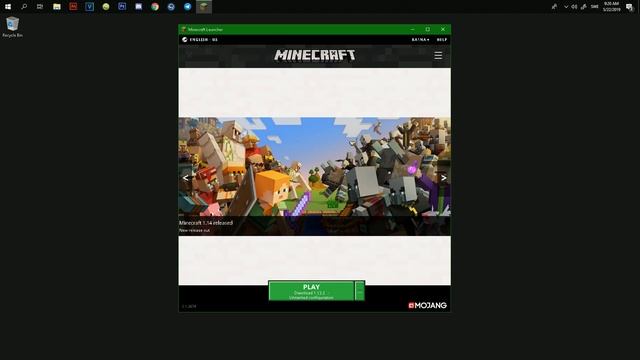640x360 pixels.
Task: Open Adobe Premiere from the taskbar
Action: click(122, 7)
